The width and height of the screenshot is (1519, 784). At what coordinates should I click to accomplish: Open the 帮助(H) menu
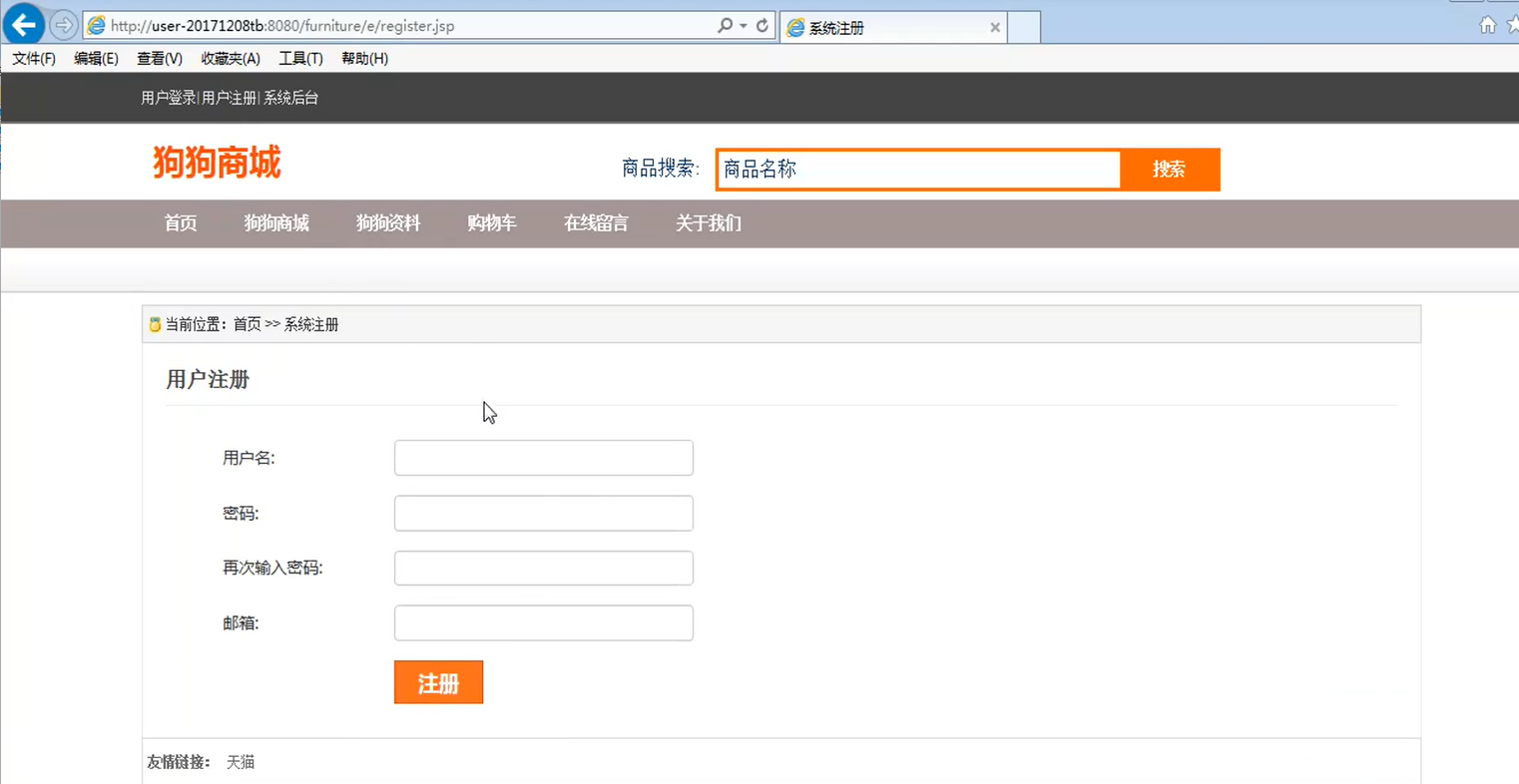click(364, 59)
